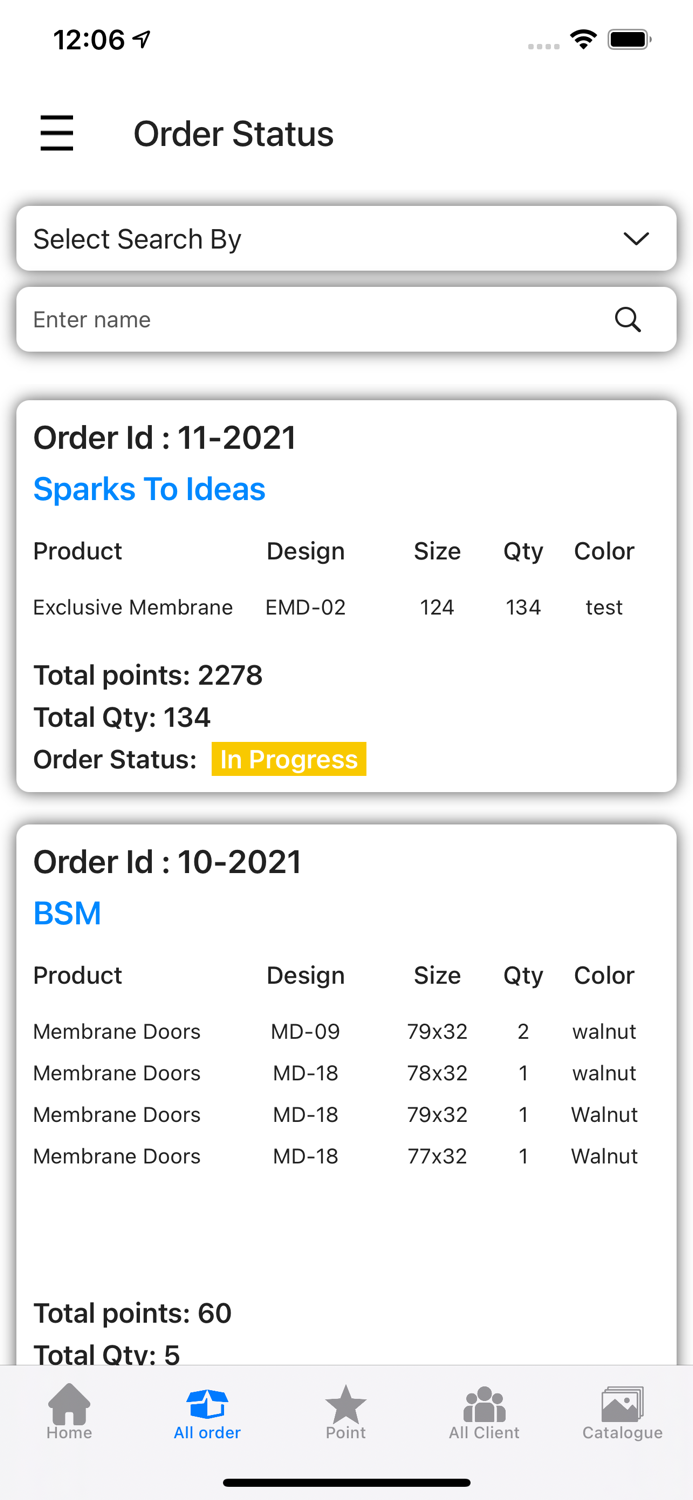Open the hamburger navigation menu
The height and width of the screenshot is (1500, 693).
(x=56, y=133)
